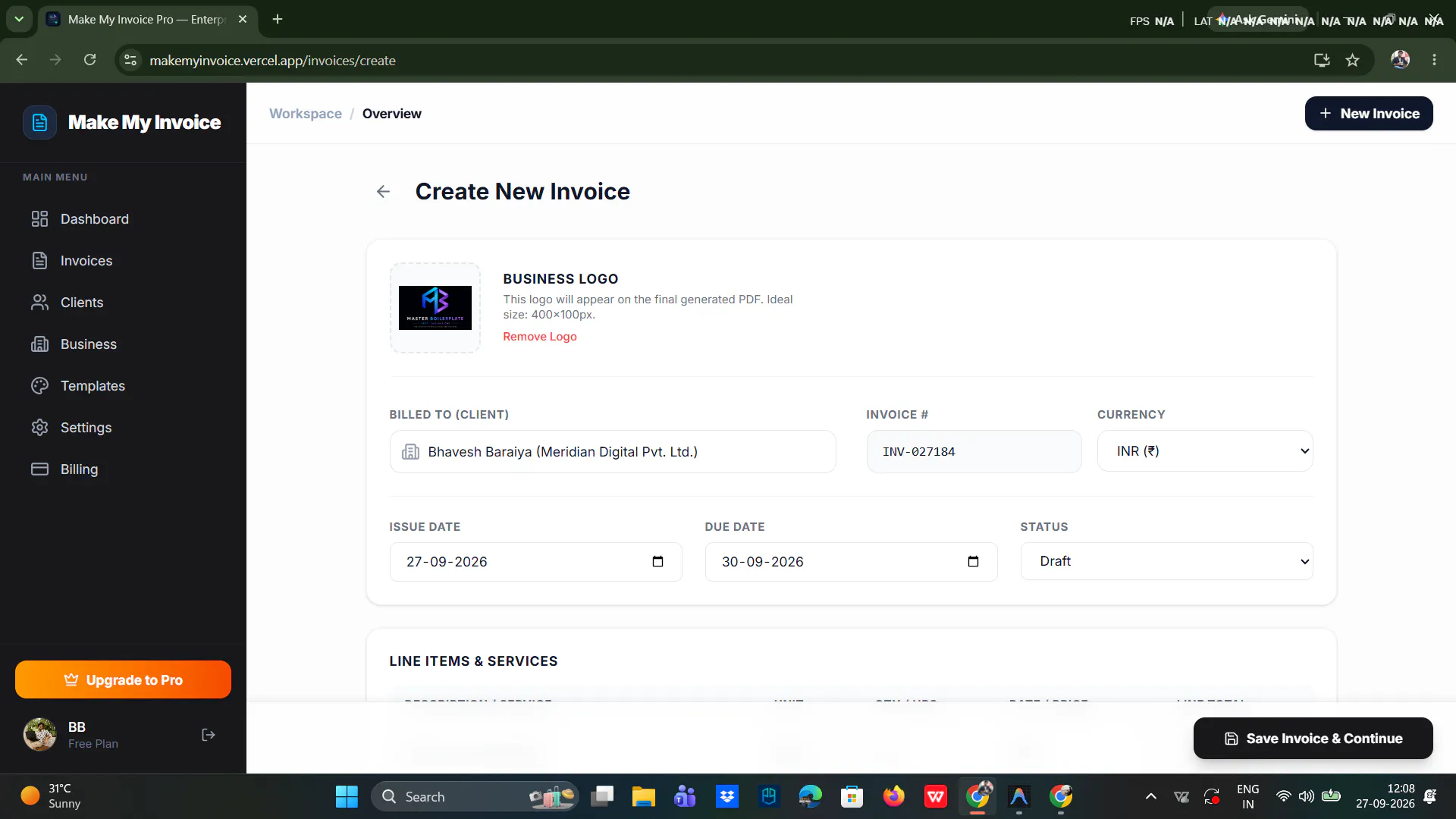Screen dimensions: 1456x819
Task: Click the back arrow beside Create New Invoice
Action: pos(384,192)
